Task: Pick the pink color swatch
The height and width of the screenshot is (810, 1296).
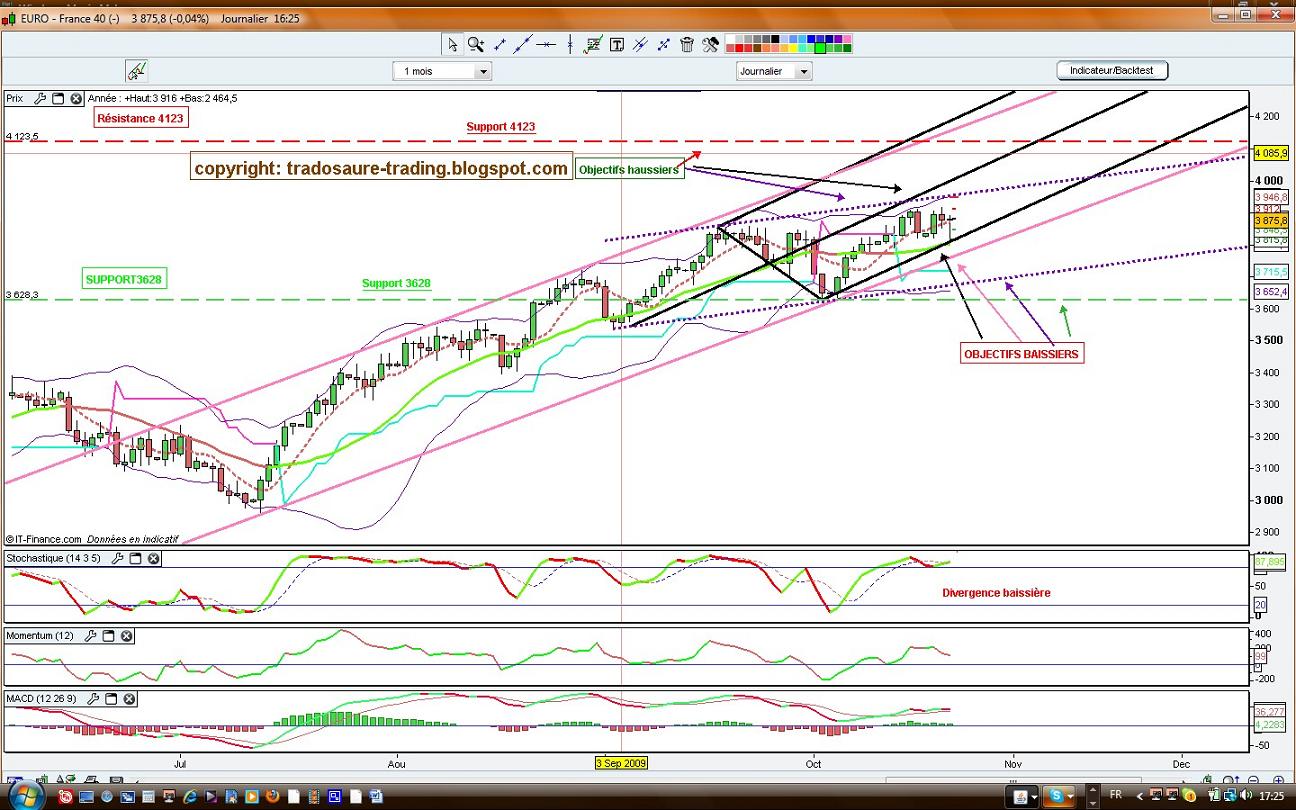Action: point(847,38)
